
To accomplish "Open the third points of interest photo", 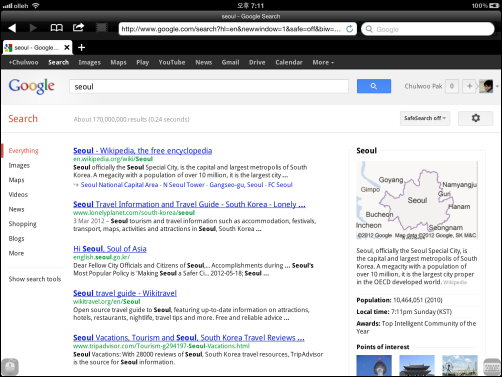I will point(460,365).
